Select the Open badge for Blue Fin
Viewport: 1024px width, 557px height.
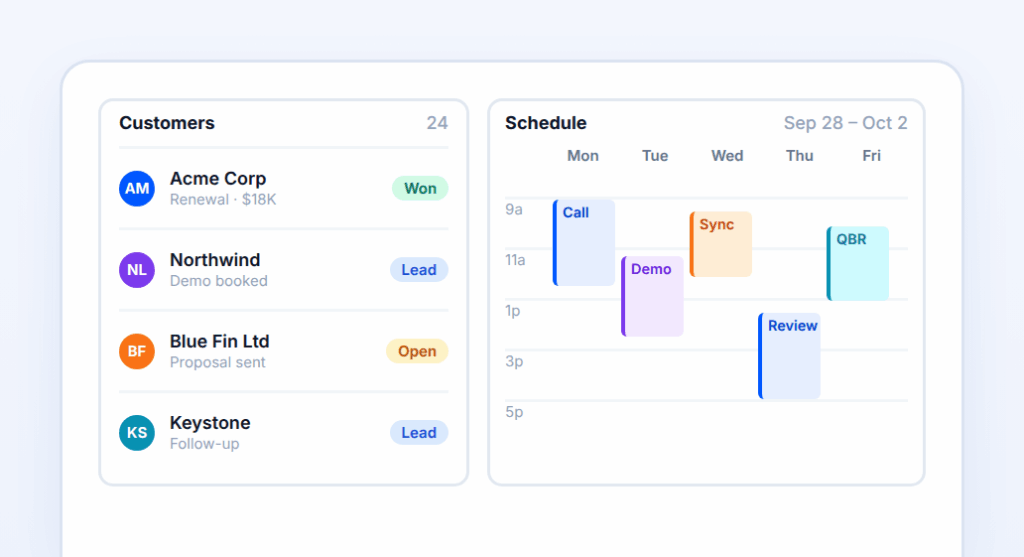tap(417, 351)
